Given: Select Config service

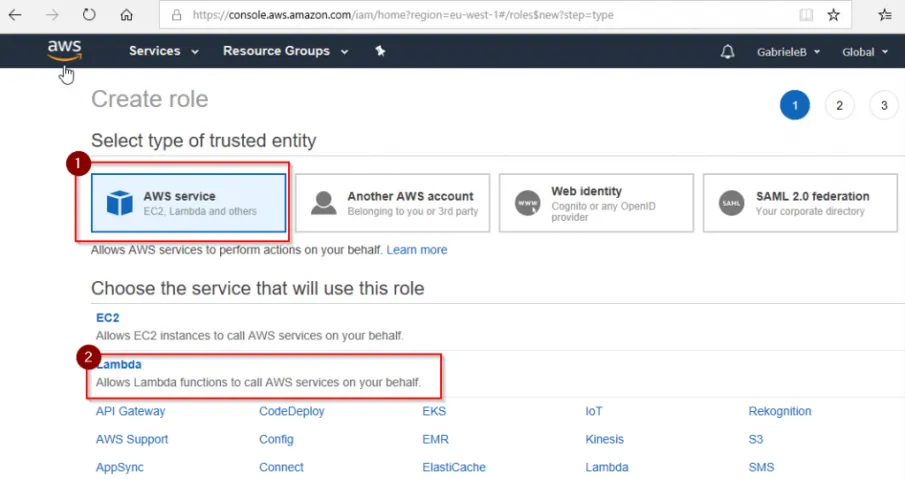Looking at the screenshot, I should 276,439.
